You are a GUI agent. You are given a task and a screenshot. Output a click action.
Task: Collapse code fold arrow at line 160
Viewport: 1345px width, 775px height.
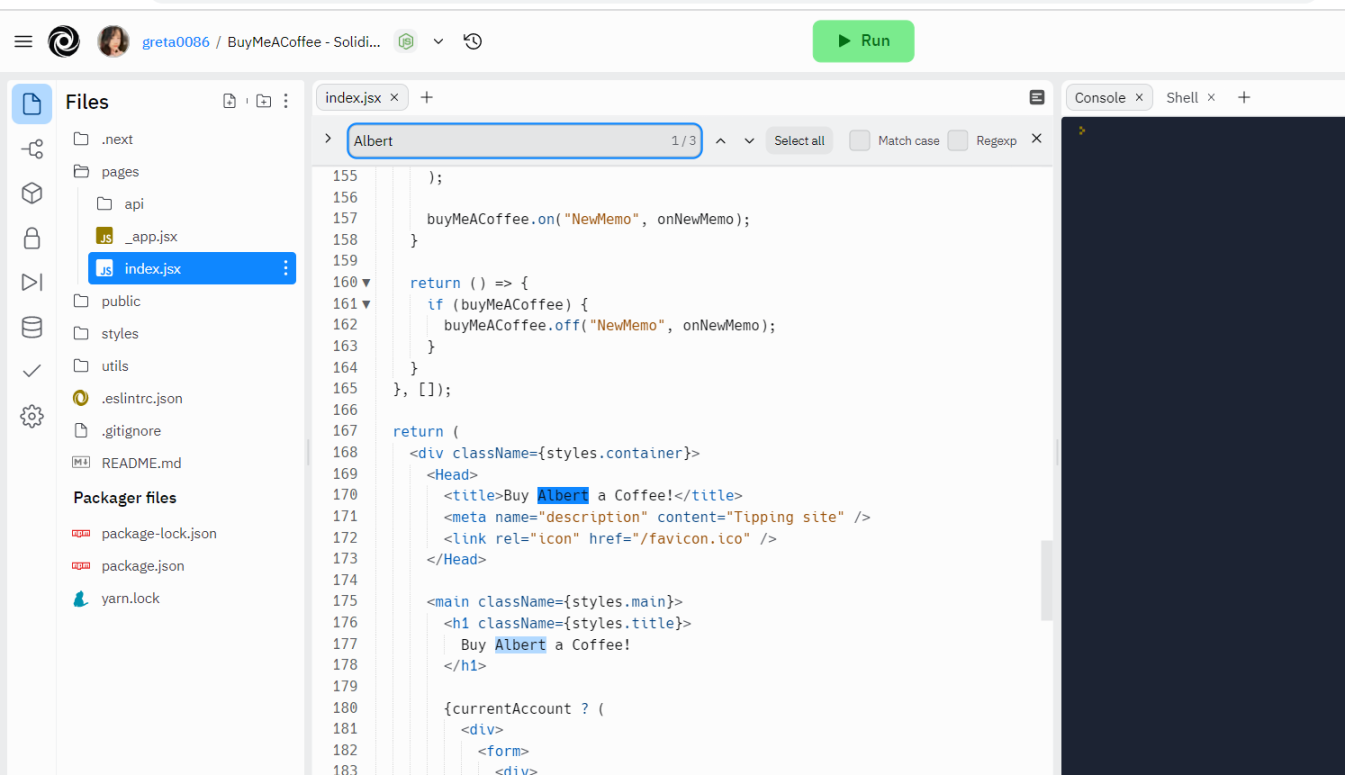366,283
